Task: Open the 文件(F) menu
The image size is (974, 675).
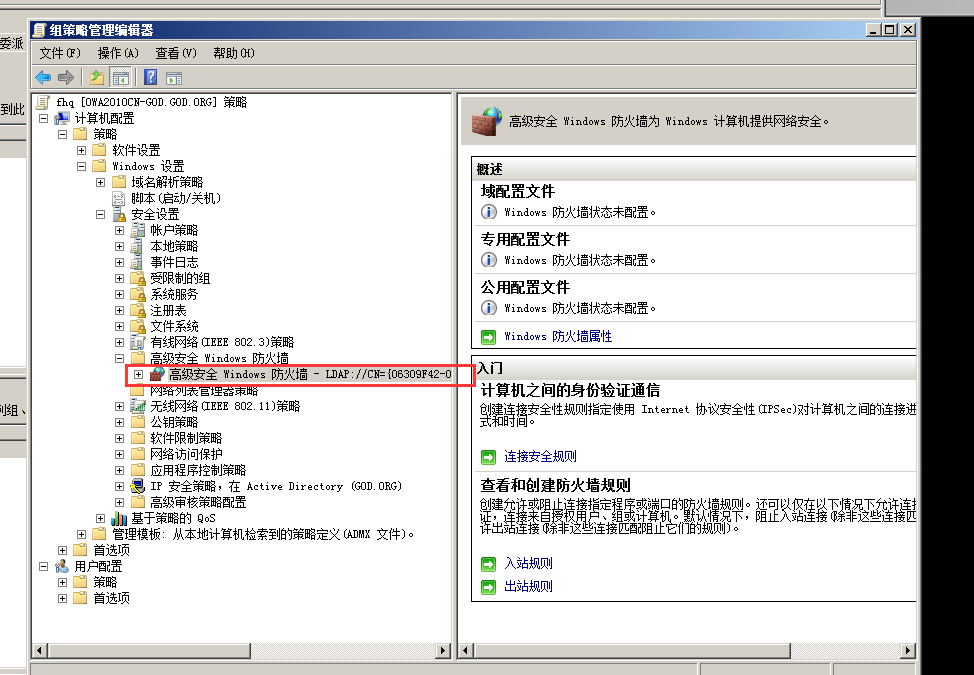Action: (x=60, y=53)
